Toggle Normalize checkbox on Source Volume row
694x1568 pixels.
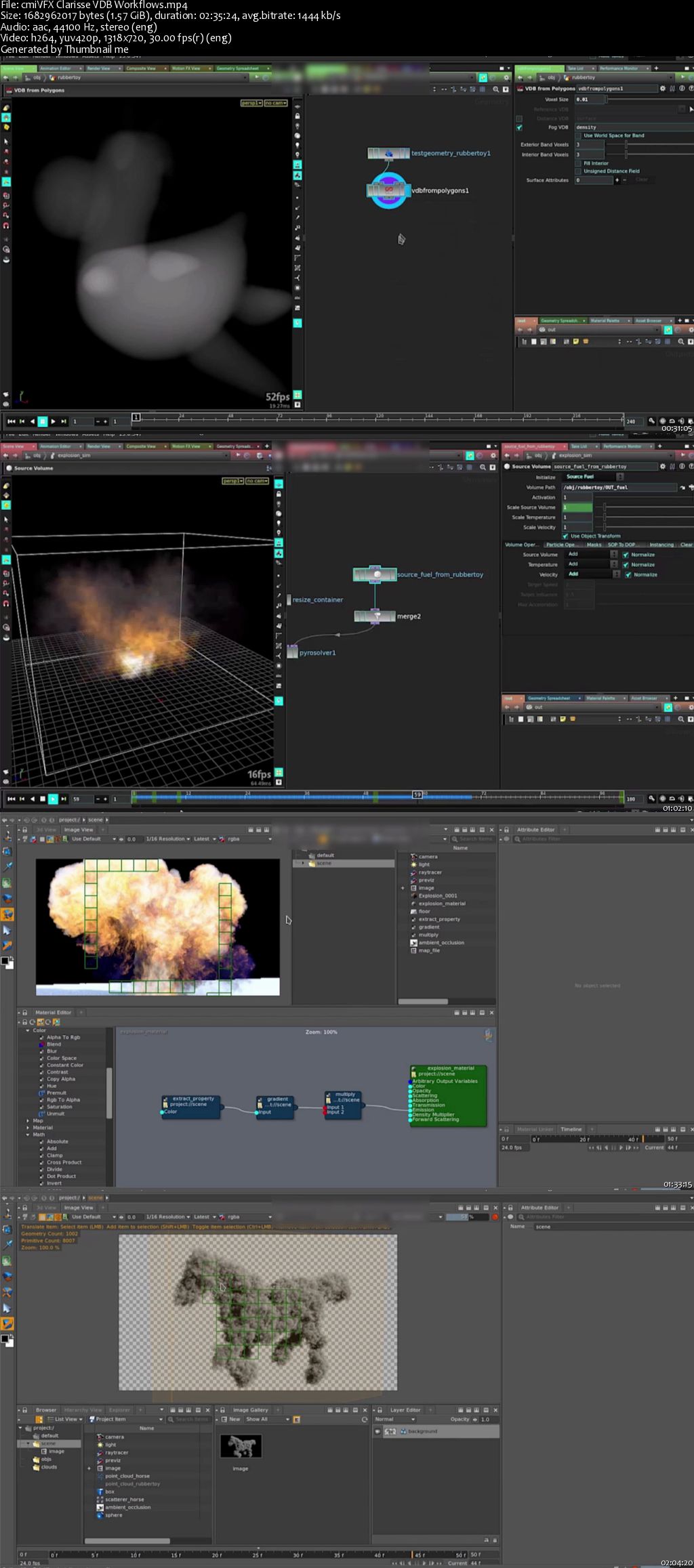626,555
